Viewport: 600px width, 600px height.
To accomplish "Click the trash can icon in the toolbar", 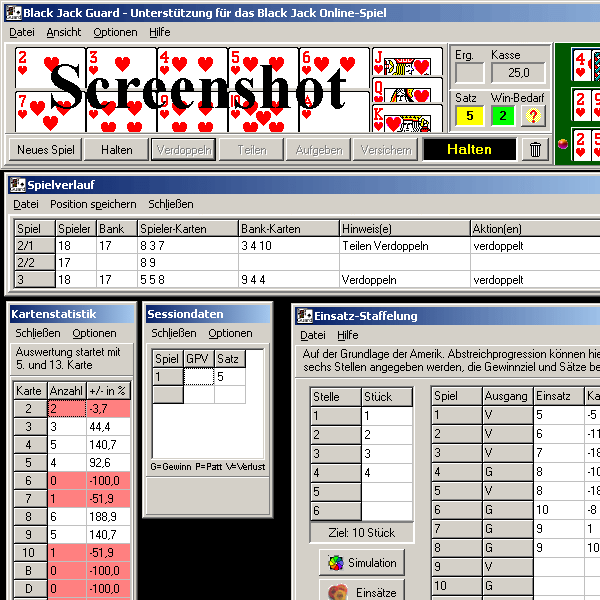I will pyautogui.click(x=536, y=150).
